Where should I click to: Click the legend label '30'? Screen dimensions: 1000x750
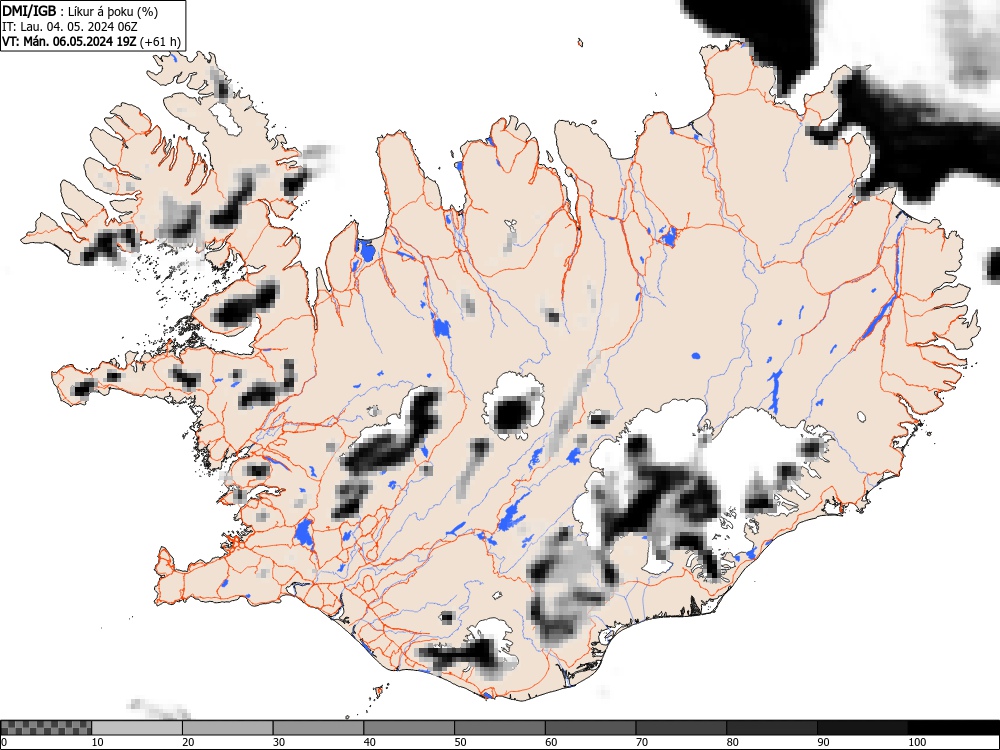pos(279,742)
